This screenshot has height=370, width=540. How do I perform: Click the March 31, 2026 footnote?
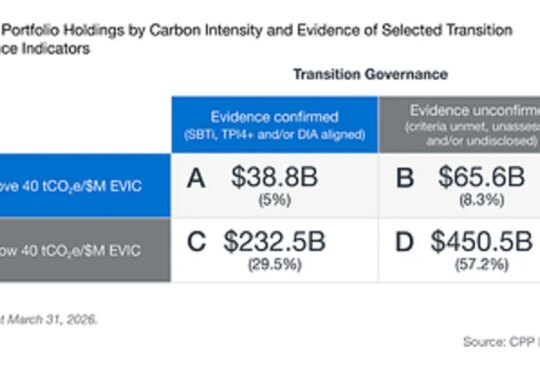pos(49,319)
